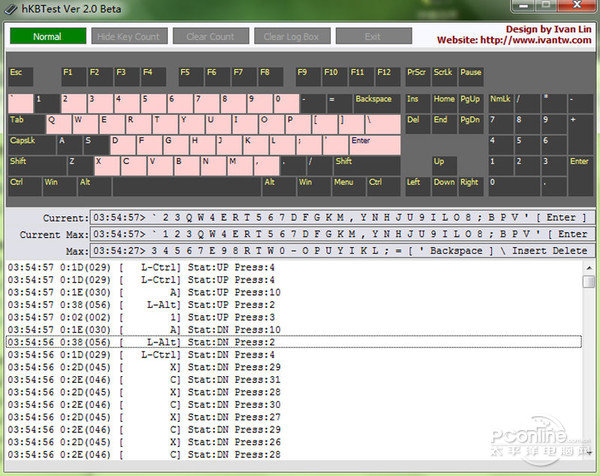This screenshot has width=600, height=476.
Task: Click the PrScr key tile
Action: point(417,77)
